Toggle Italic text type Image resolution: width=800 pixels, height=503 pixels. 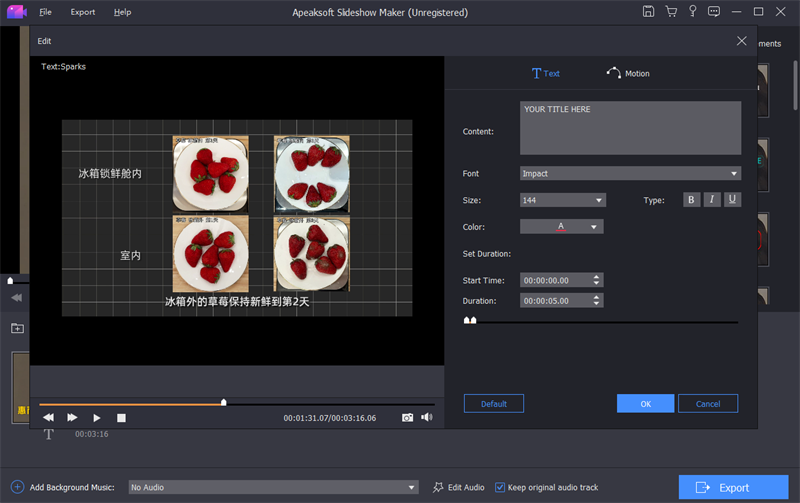[x=712, y=199]
